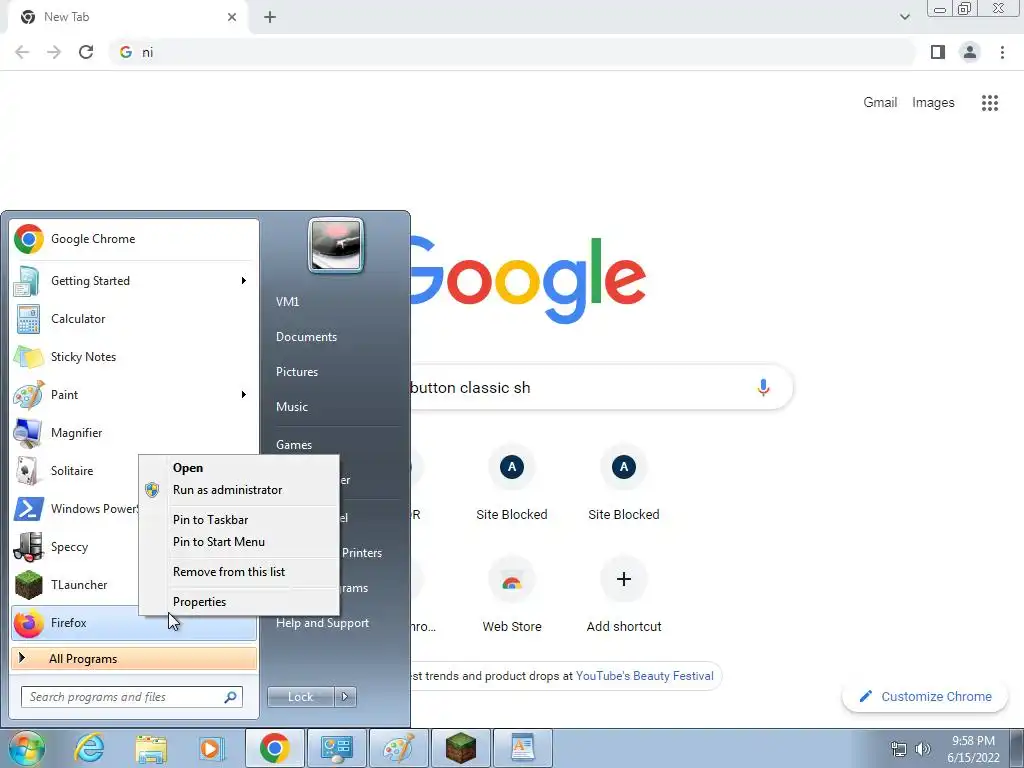Image resolution: width=1024 pixels, height=768 pixels.
Task: Open Music folder link
Action: coord(291,407)
